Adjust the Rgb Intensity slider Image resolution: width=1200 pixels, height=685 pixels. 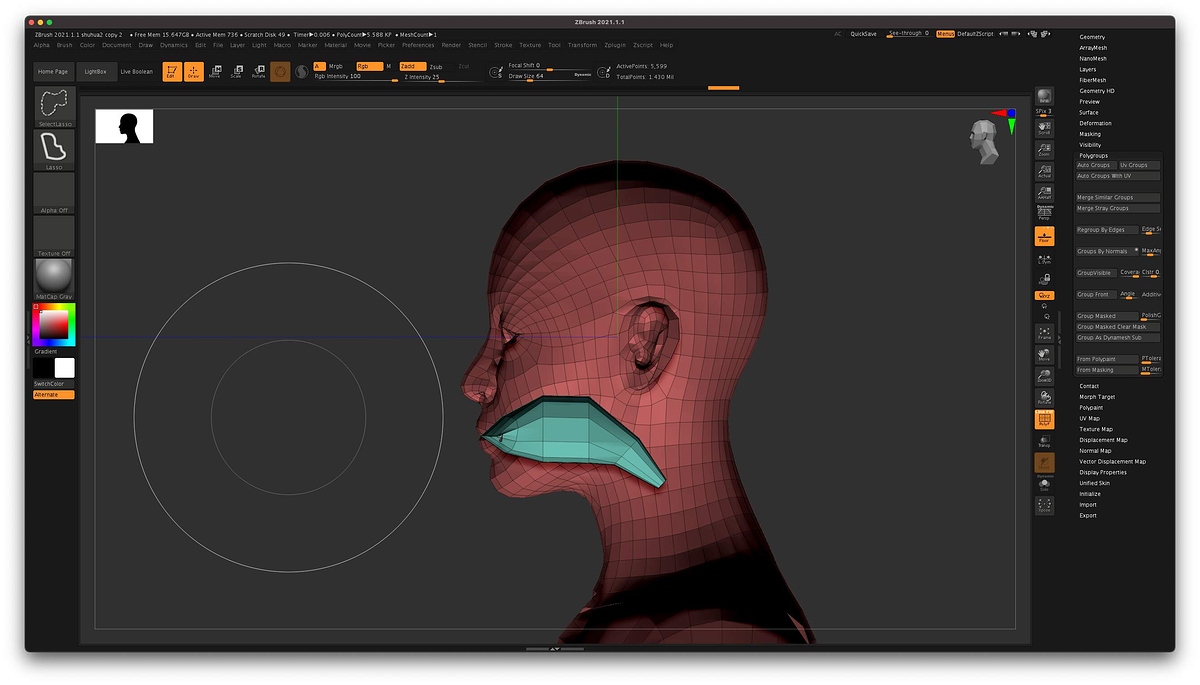355,77
